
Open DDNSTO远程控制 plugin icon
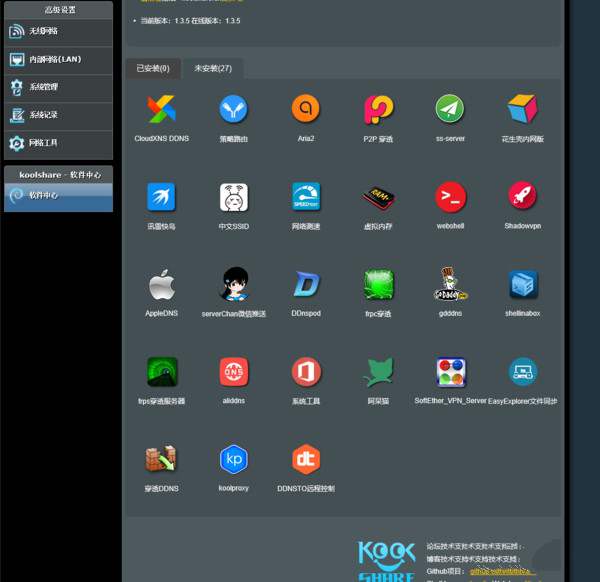click(306, 459)
